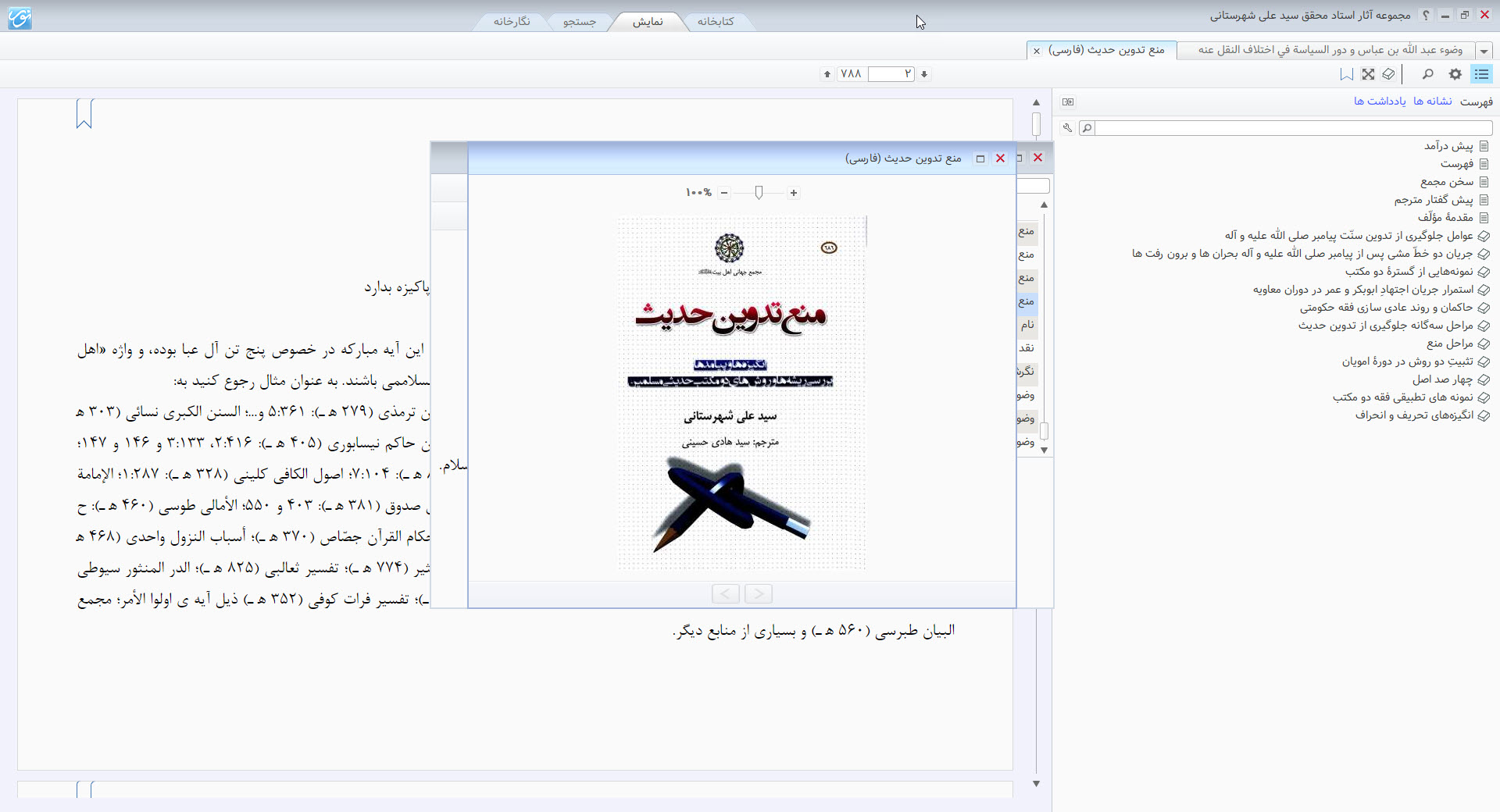
Task: Click the total pages value ۷۸۸
Action: pos(851,74)
